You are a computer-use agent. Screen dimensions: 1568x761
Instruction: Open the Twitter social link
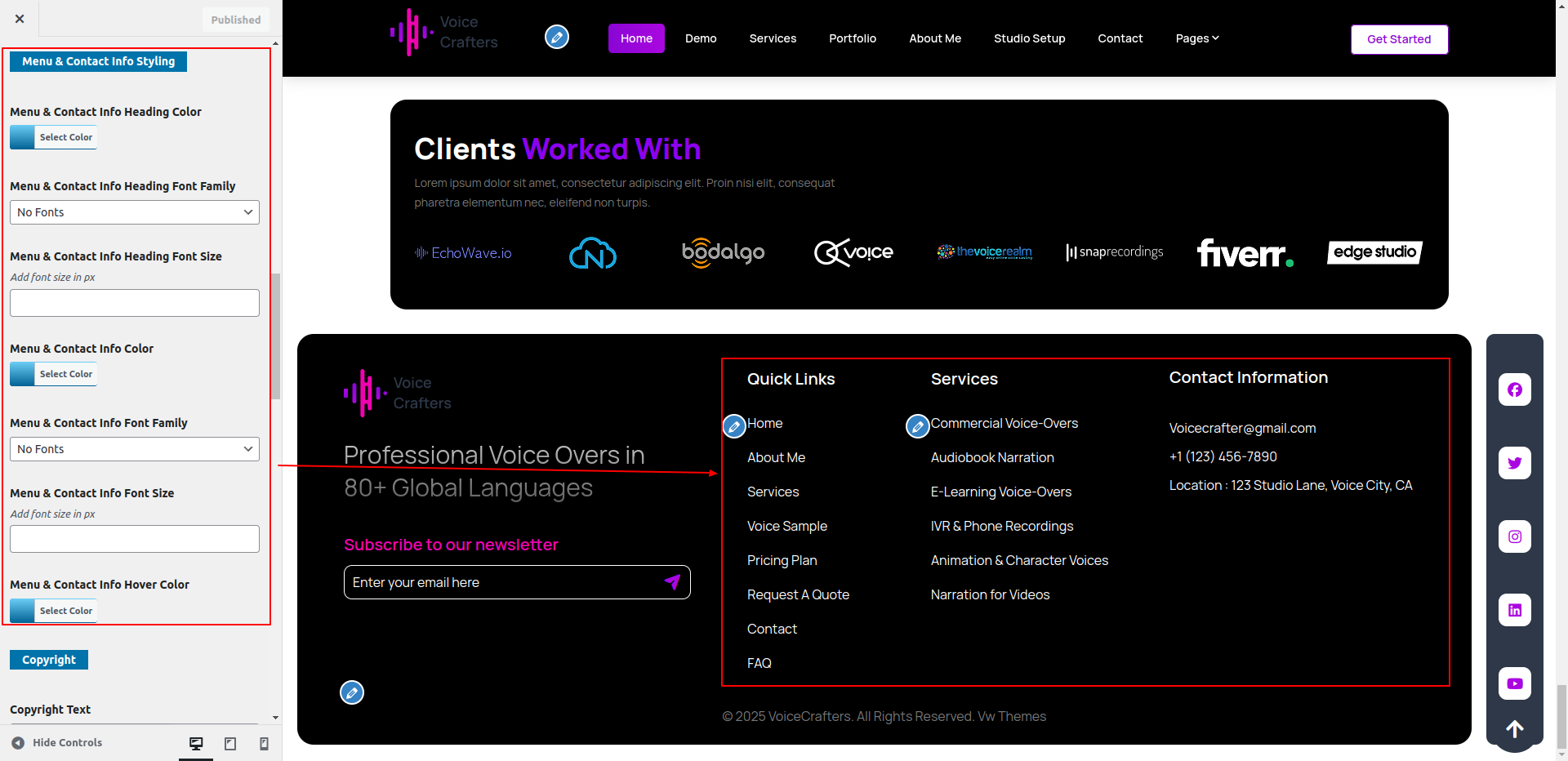1514,463
